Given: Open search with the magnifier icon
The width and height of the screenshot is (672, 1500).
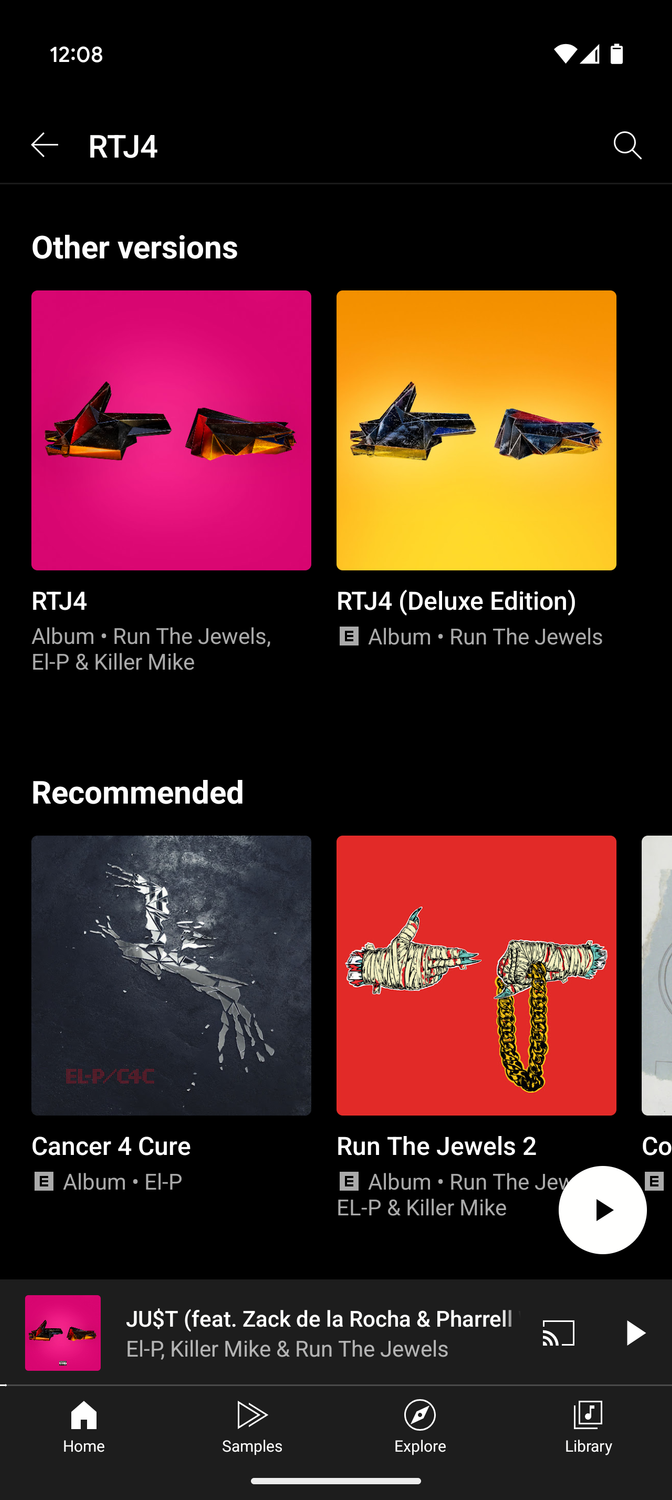Looking at the screenshot, I should [627, 146].
